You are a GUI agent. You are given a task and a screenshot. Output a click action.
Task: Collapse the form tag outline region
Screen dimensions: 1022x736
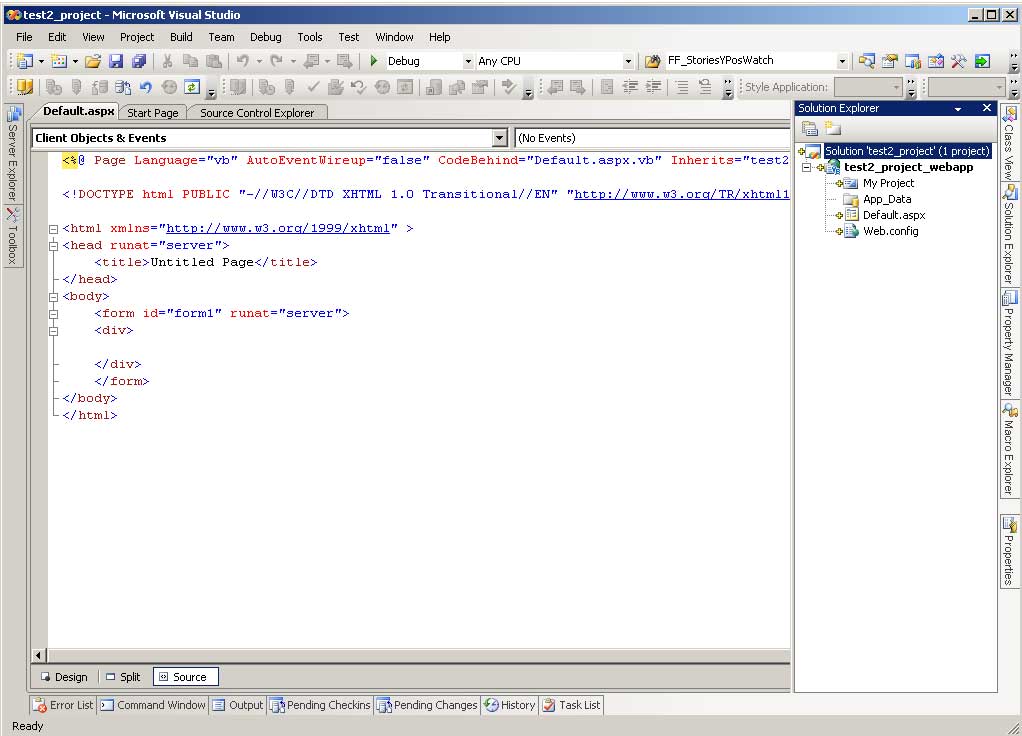tap(53, 314)
